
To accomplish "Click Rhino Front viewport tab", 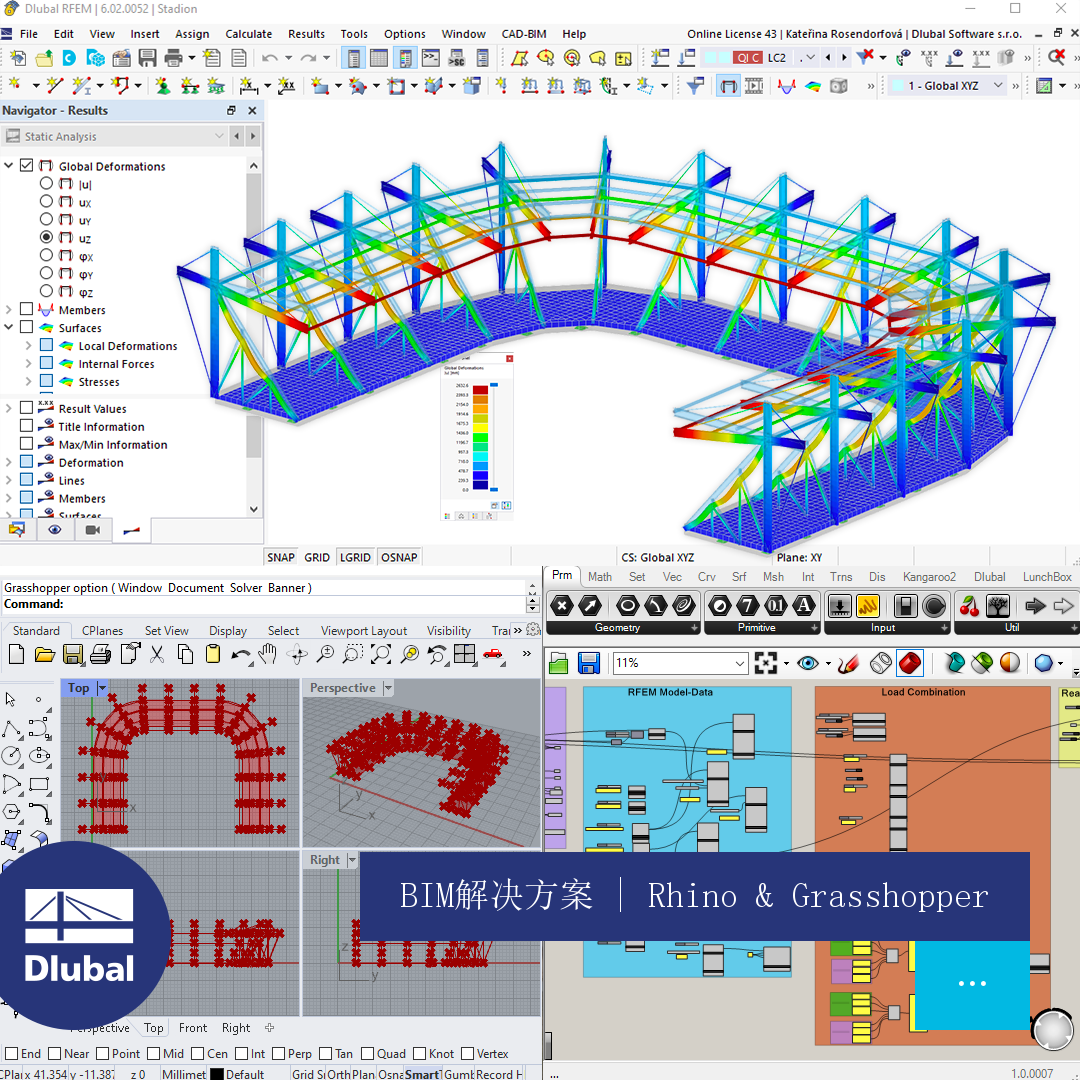I will coord(192,1028).
